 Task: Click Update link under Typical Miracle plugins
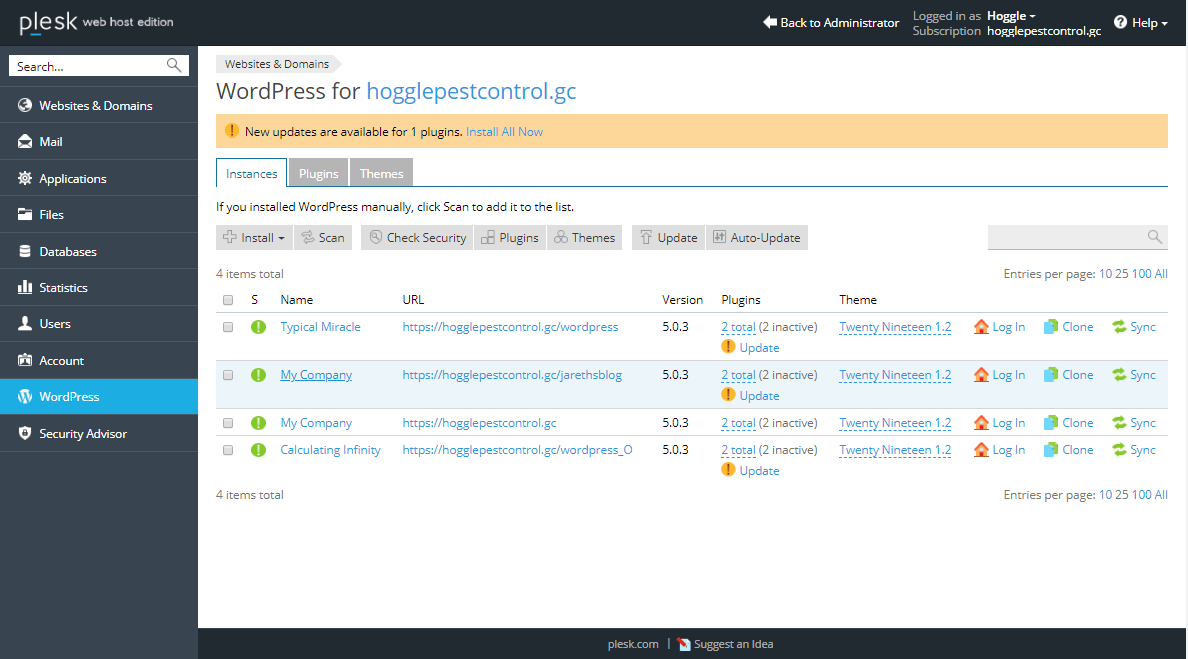759,347
